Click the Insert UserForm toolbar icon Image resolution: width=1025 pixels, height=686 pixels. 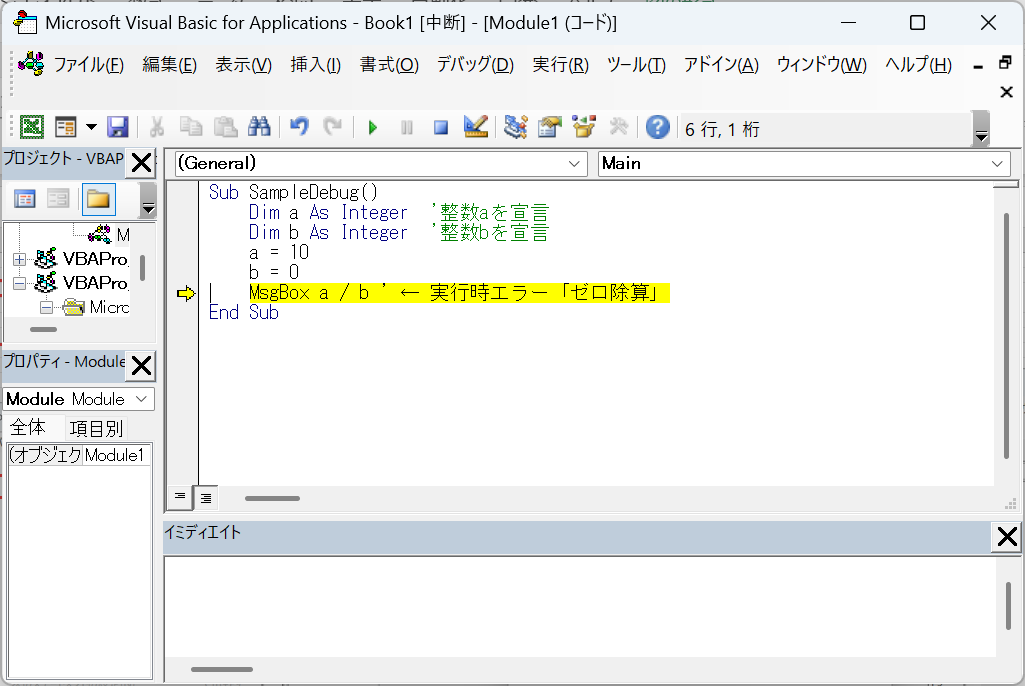point(66,127)
